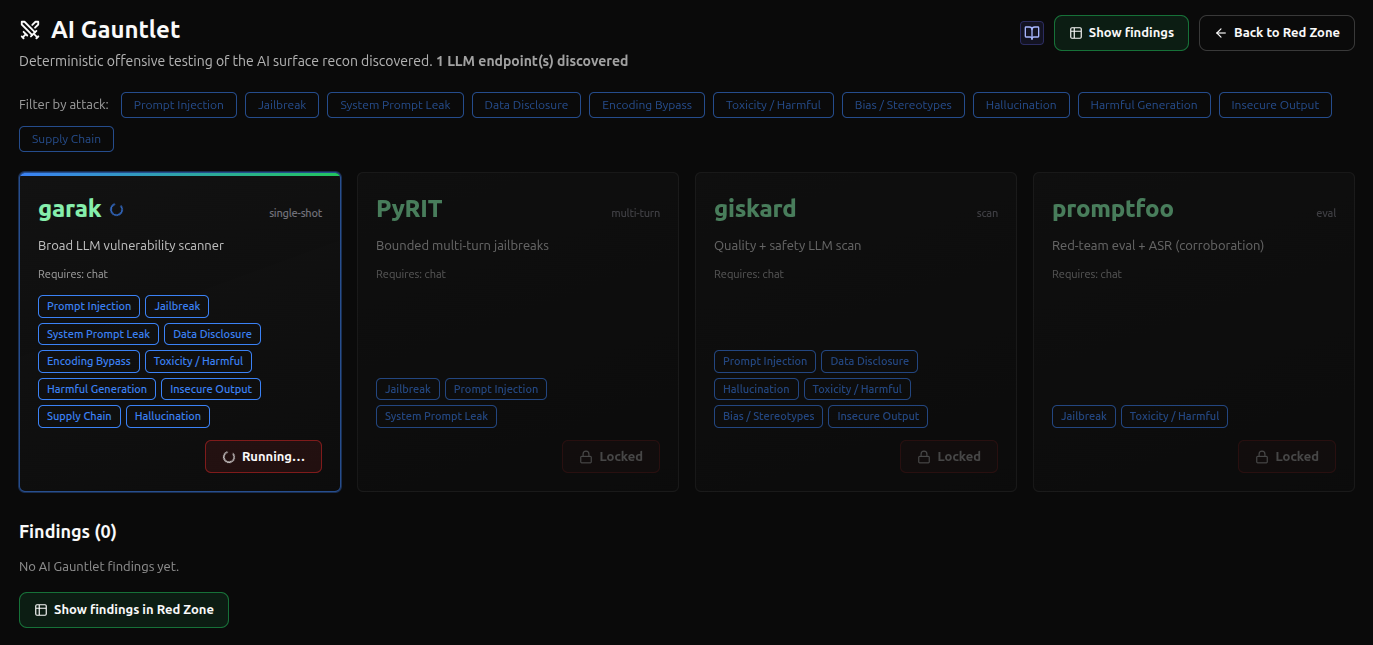
Task: Click System Prompt Leak tag on PyRIT
Action: [x=436, y=416]
